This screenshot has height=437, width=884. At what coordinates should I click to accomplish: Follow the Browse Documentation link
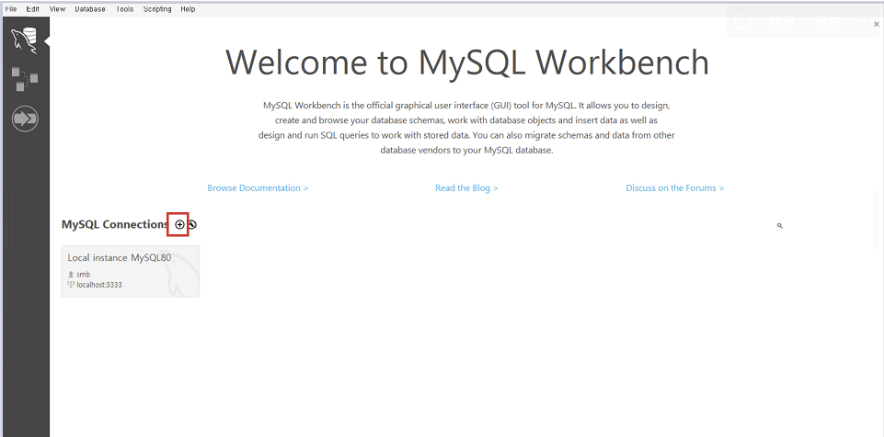click(x=258, y=188)
